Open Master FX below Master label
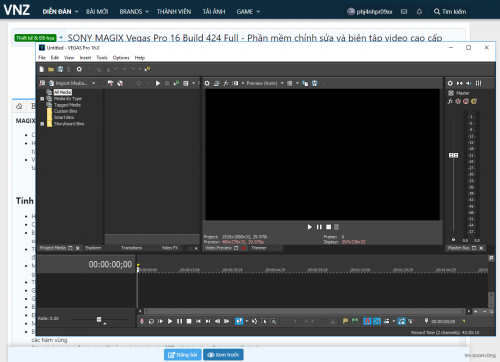This screenshot has height=362, width=500. coord(450,101)
